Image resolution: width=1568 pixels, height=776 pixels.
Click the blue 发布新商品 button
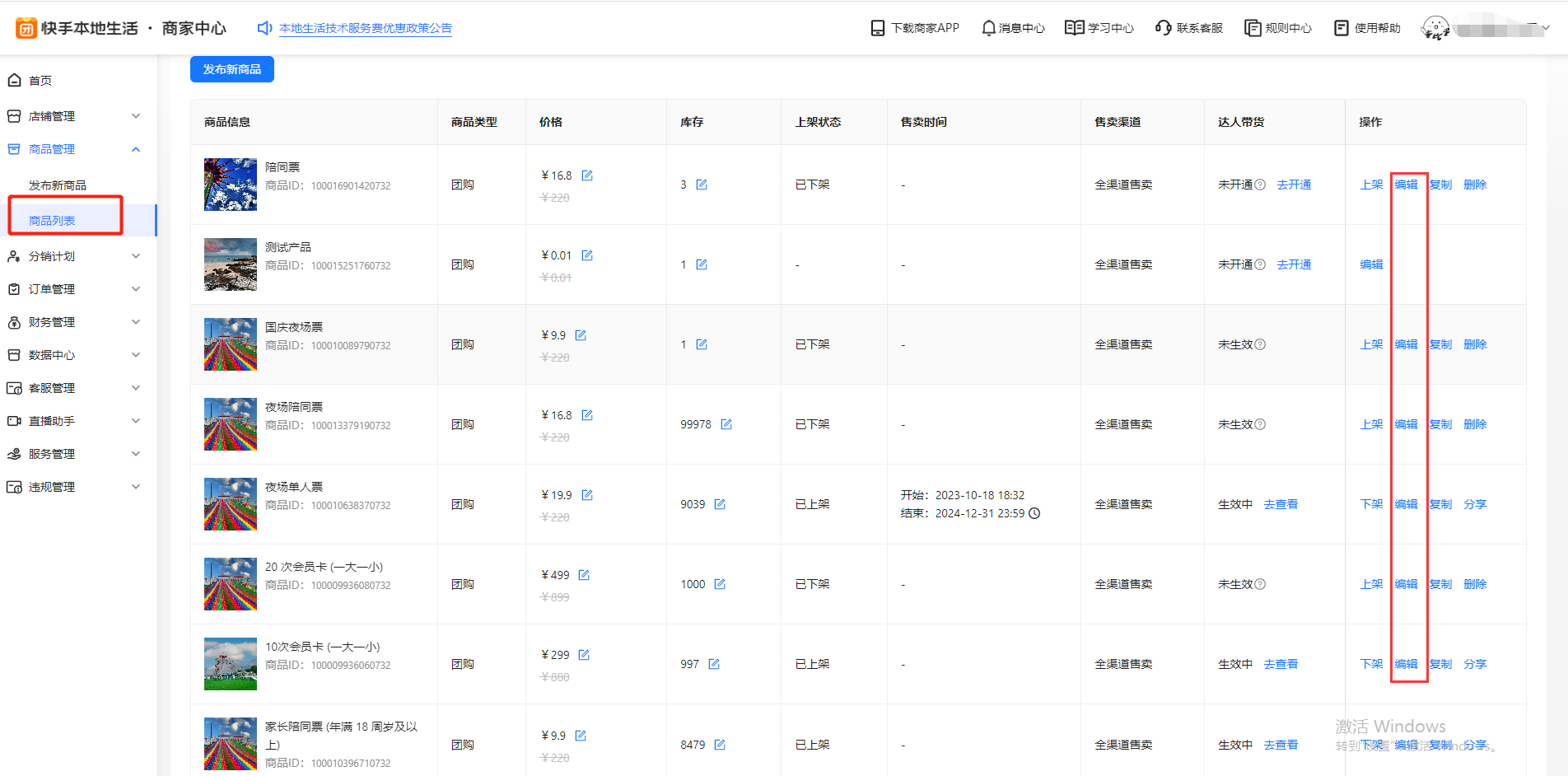[x=231, y=69]
